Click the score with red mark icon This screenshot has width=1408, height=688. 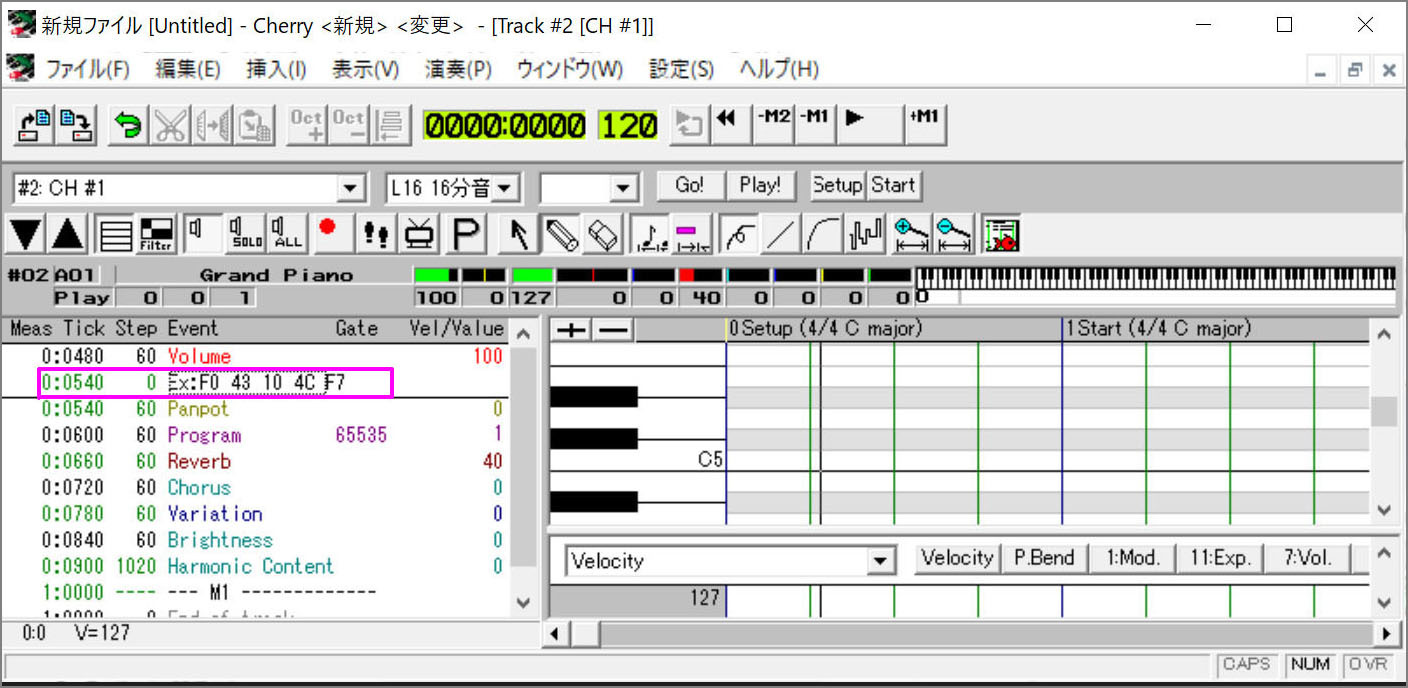point(1001,234)
